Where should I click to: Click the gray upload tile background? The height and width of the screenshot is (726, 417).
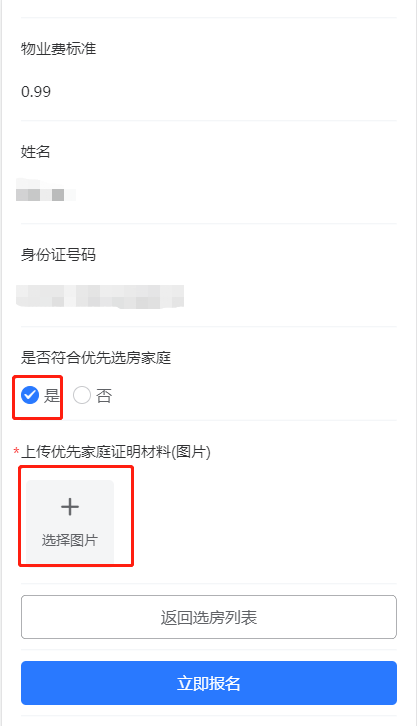70,522
